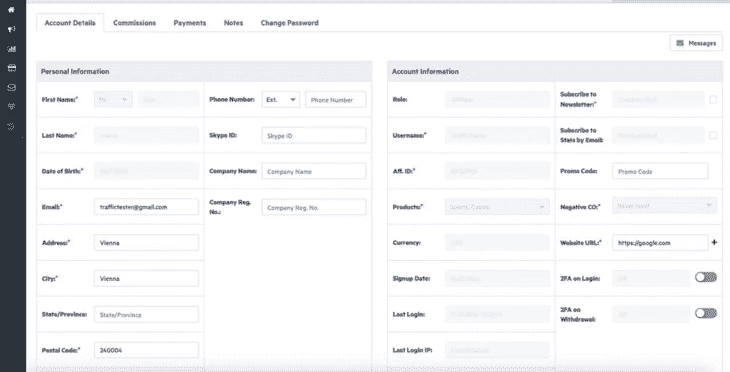
Task: Click the disabled Date of Birth field
Action: [x=146, y=171]
